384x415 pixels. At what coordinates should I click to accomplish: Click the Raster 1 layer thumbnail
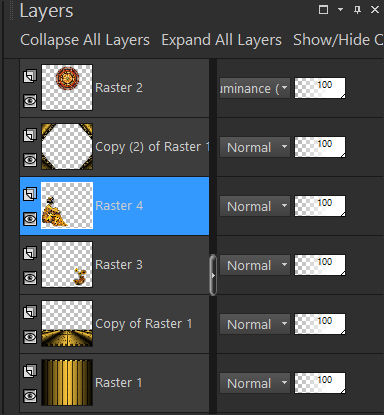tap(67, 382)
